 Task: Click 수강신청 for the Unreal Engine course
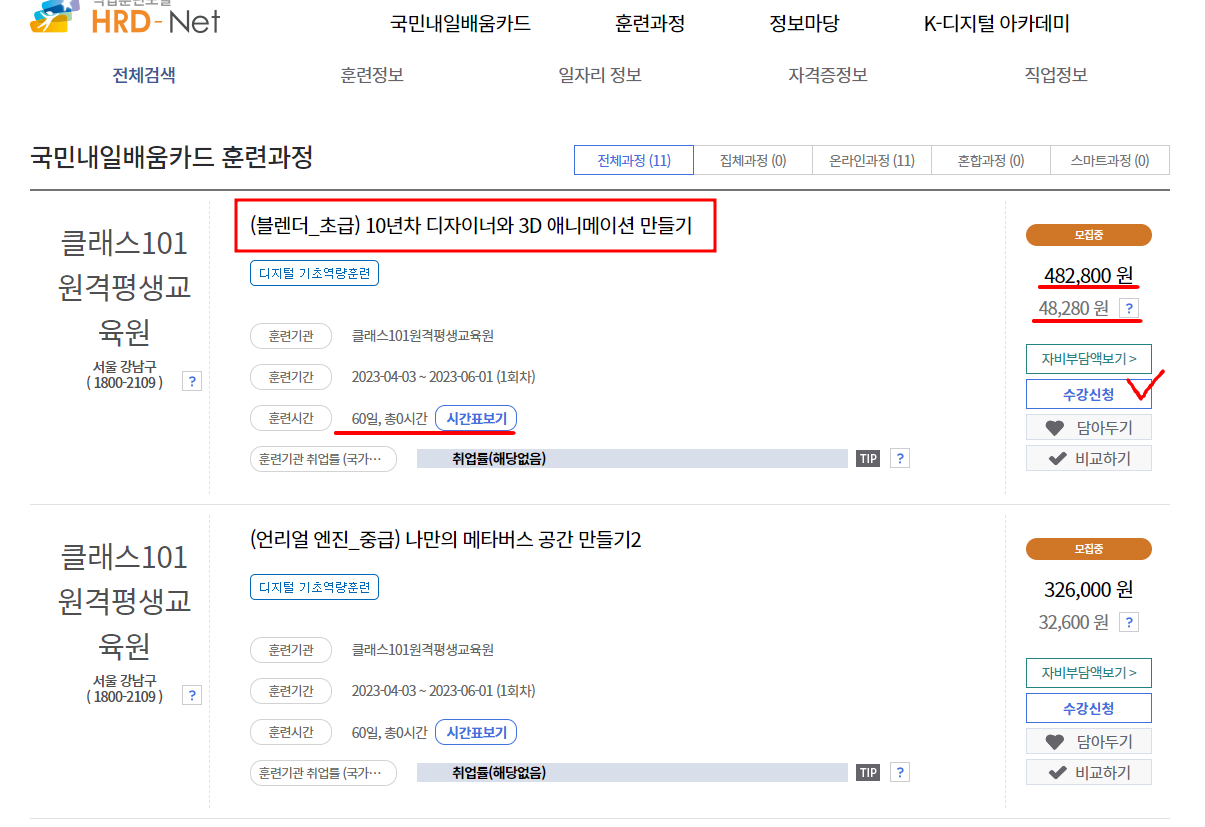pyautogui.click(x=1089, y=708)
